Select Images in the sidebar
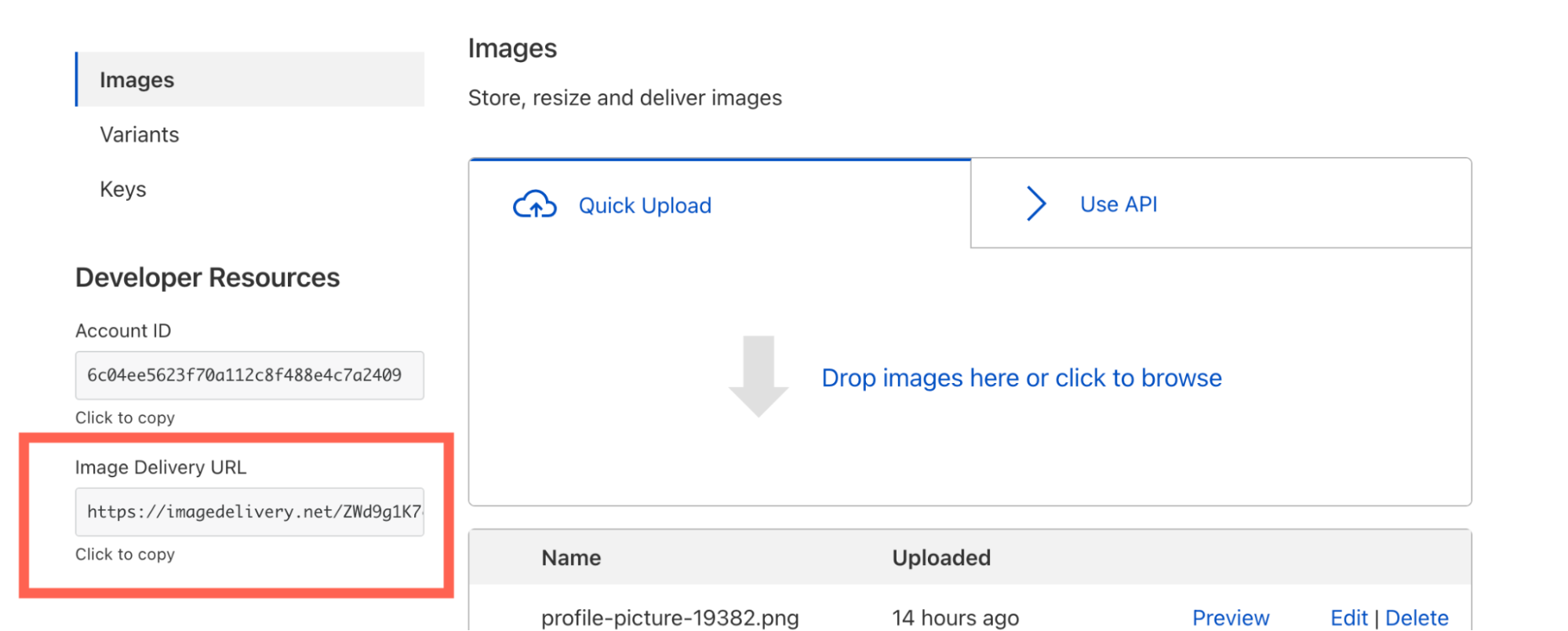 click(x=137, y=80)
